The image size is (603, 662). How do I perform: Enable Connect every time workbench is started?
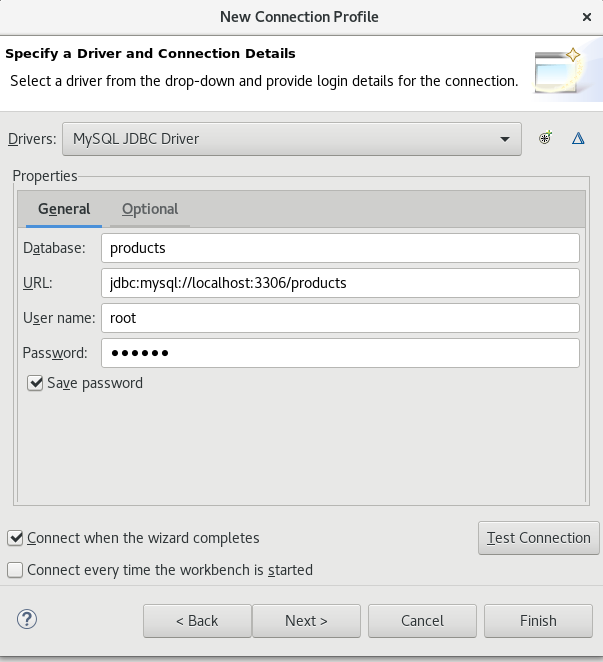pyautogui.click(x=15, y=570)
